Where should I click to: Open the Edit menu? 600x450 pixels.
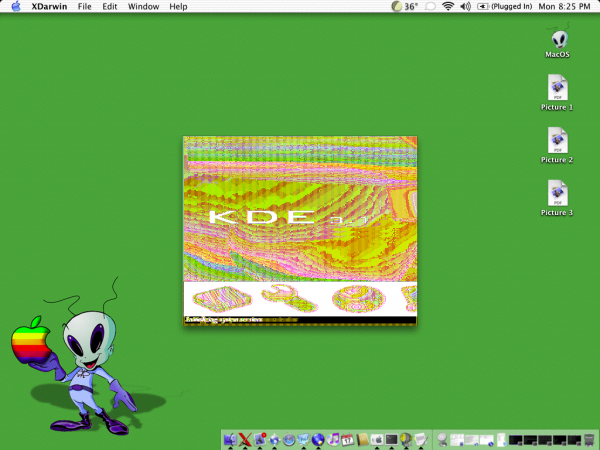109,7
